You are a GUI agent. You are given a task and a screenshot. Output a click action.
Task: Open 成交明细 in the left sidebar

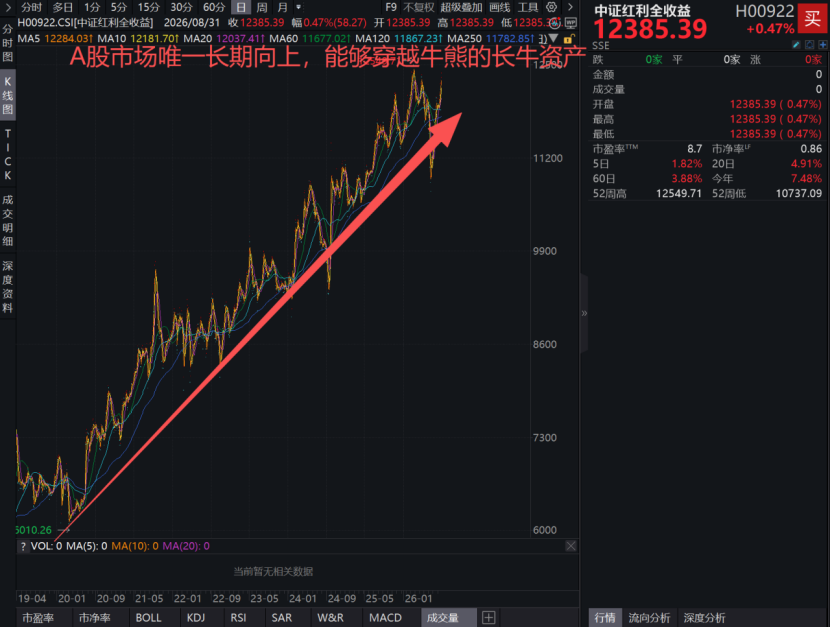[x=7, y=221]
